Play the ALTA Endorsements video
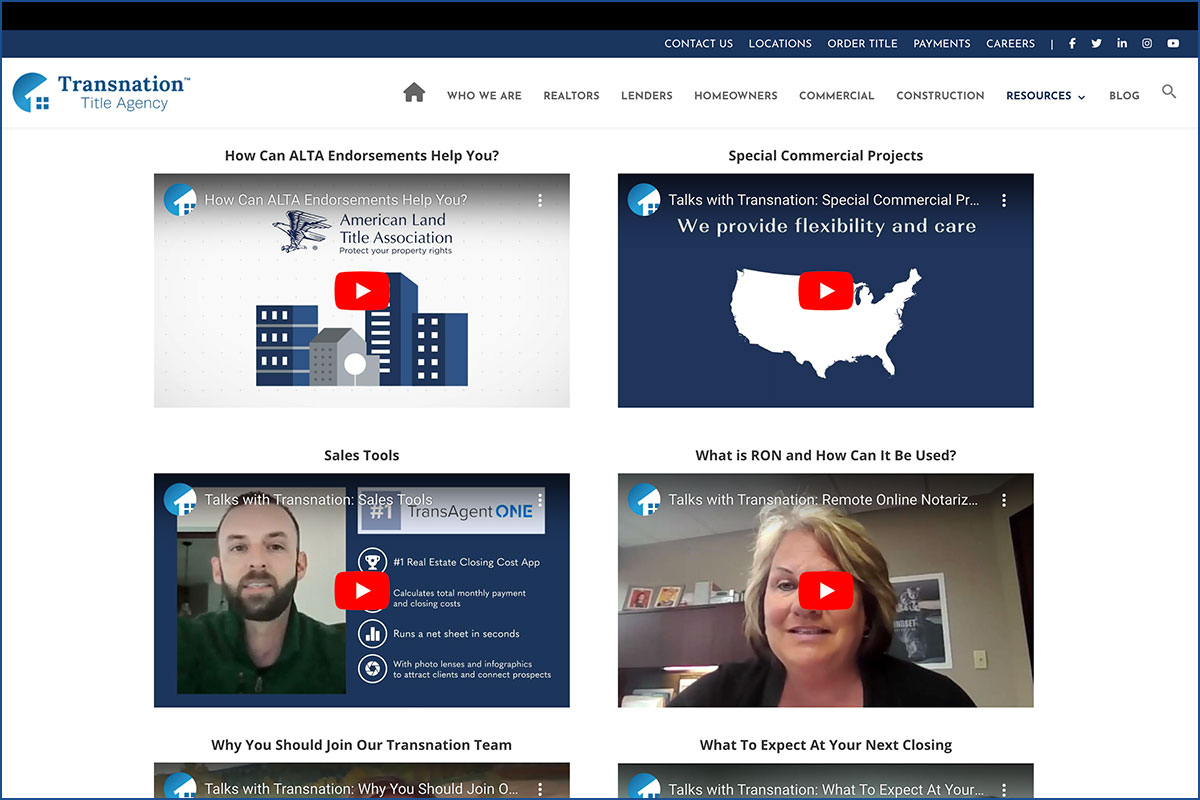The height and width of the screenshot is (800, 1200). point(361,291)
